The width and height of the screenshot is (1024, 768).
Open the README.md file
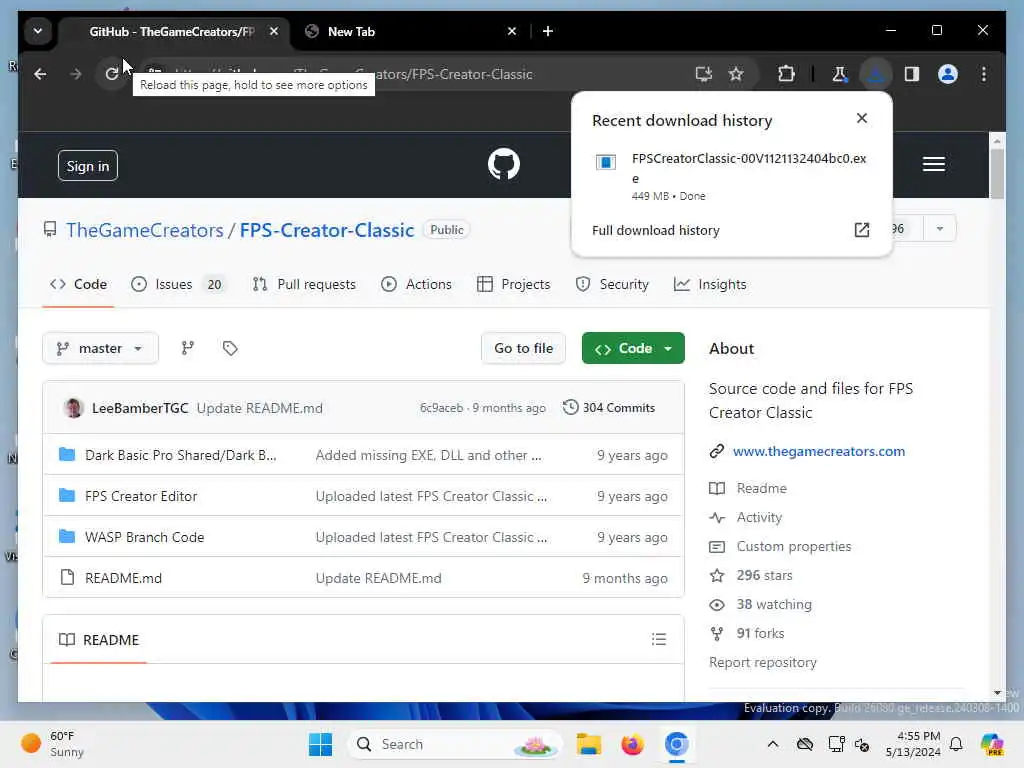point(123,579)
